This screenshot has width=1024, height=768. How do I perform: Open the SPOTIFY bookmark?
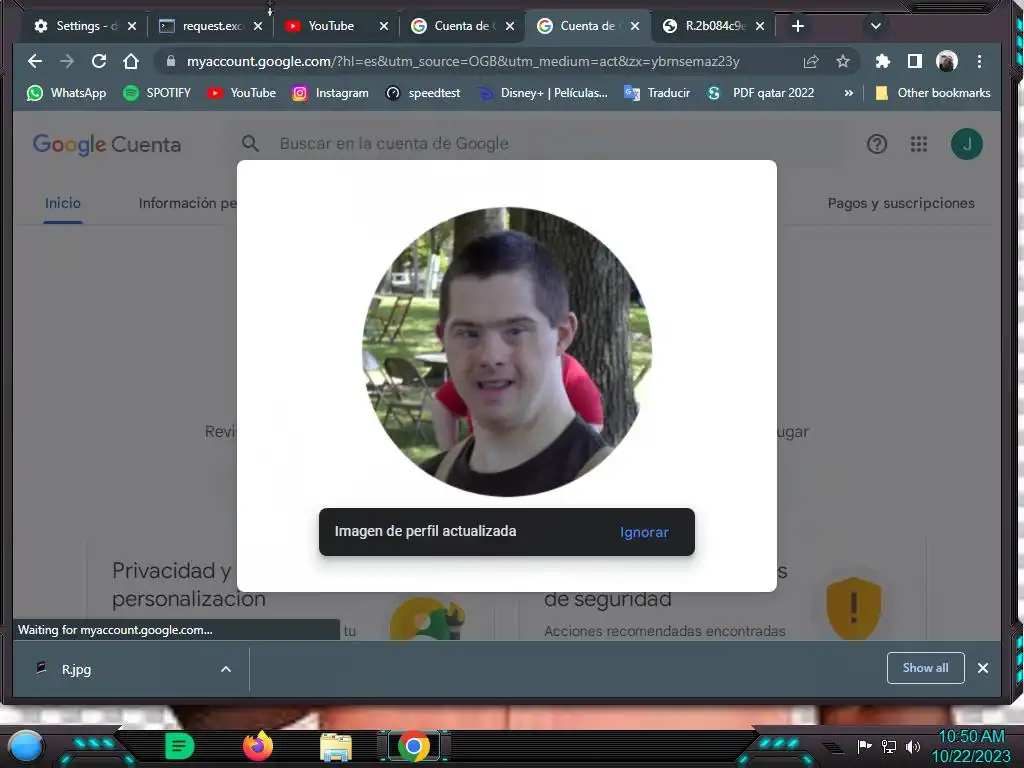(x=157, y=93)
